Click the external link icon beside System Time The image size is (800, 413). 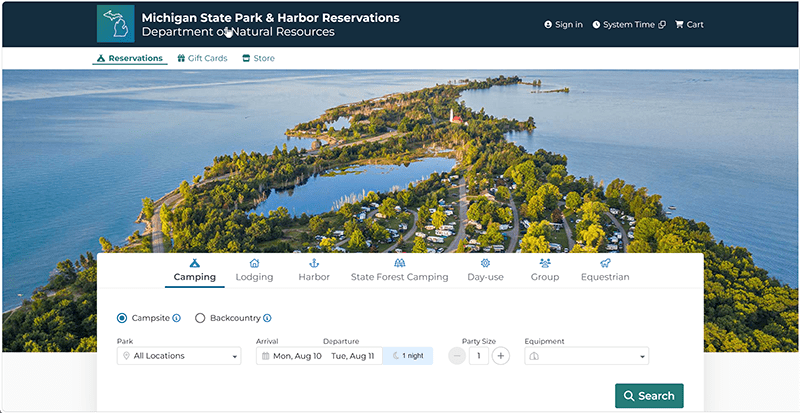pyautogui.click(x=662, y=25)
